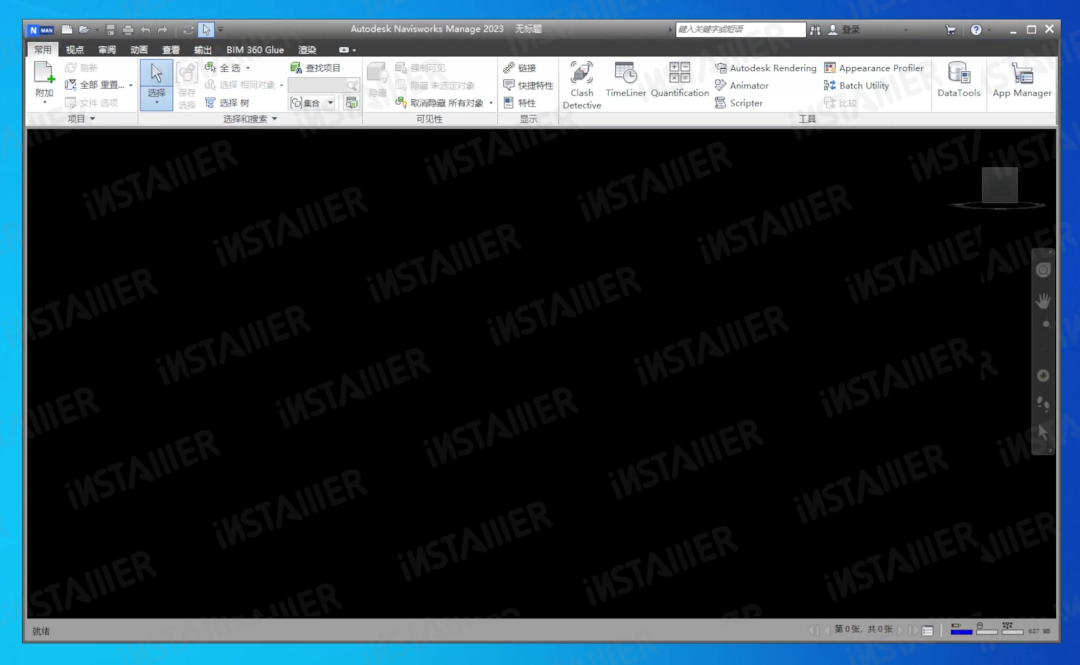Switch to the 审阅 Review tab
Viewport: 1080px width, 665px height.
tap(107, 50)
